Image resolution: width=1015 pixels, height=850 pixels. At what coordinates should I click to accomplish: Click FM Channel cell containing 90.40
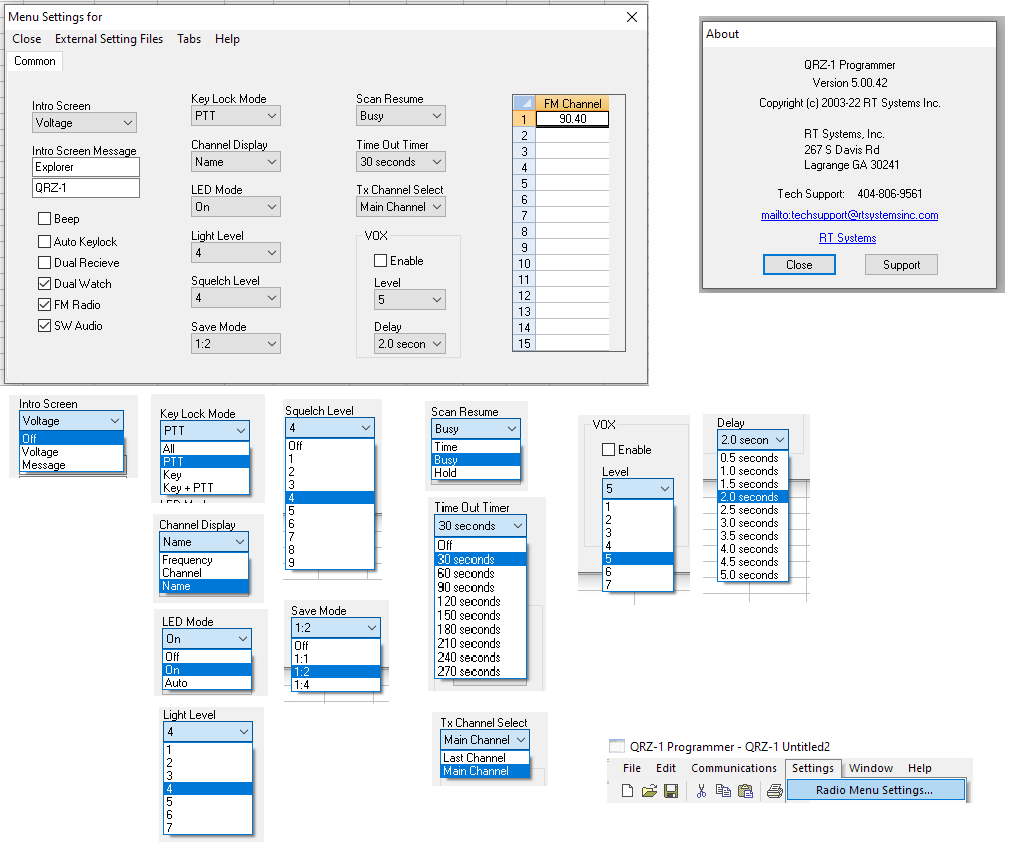point(572,119)
